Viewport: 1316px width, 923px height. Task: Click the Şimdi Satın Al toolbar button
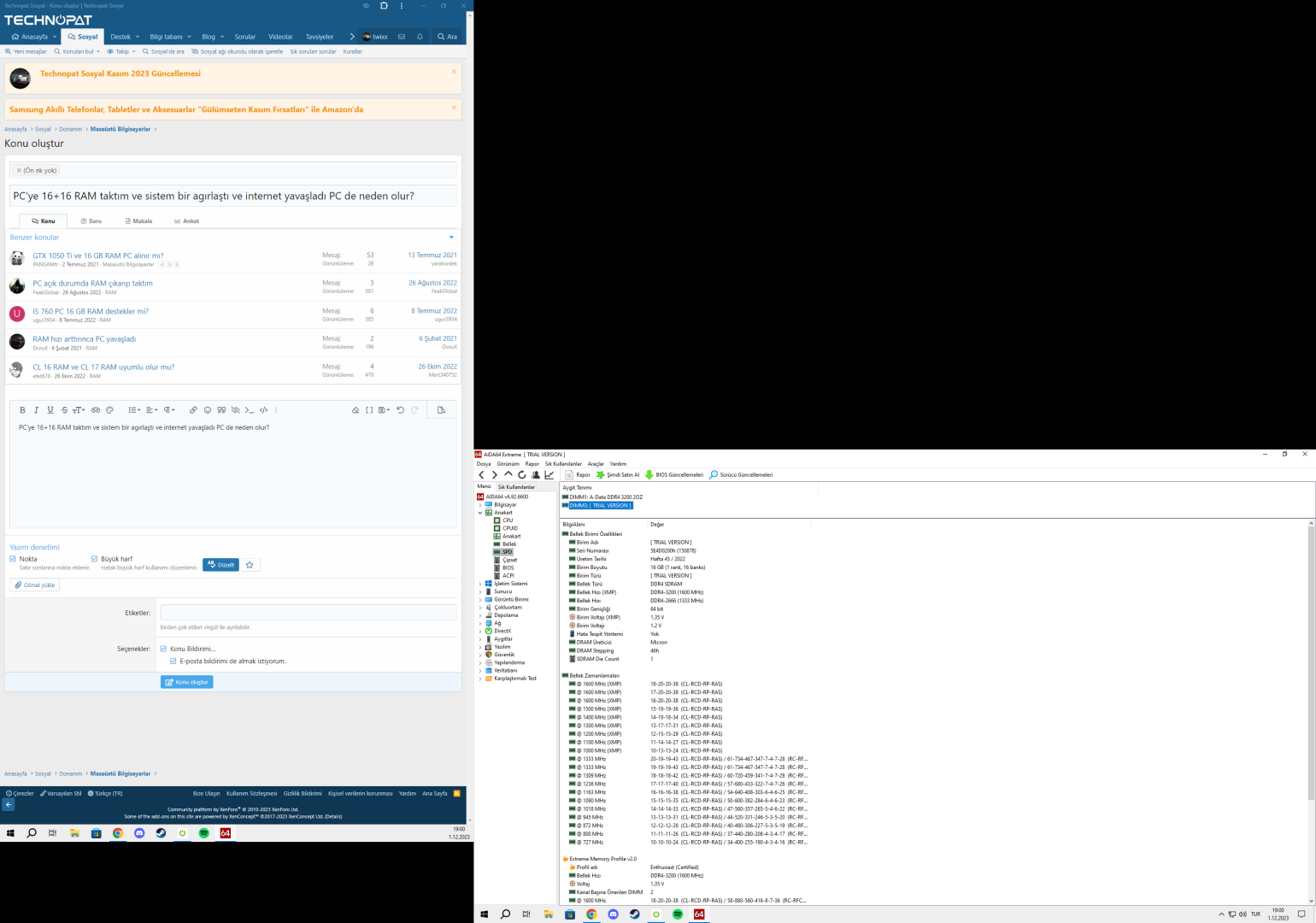tap(618, 475)
